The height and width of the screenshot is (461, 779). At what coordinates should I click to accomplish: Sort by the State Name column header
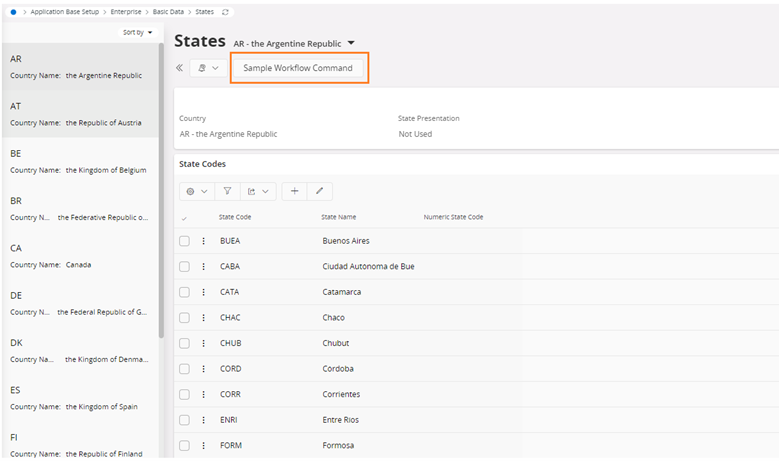[338, 217]
